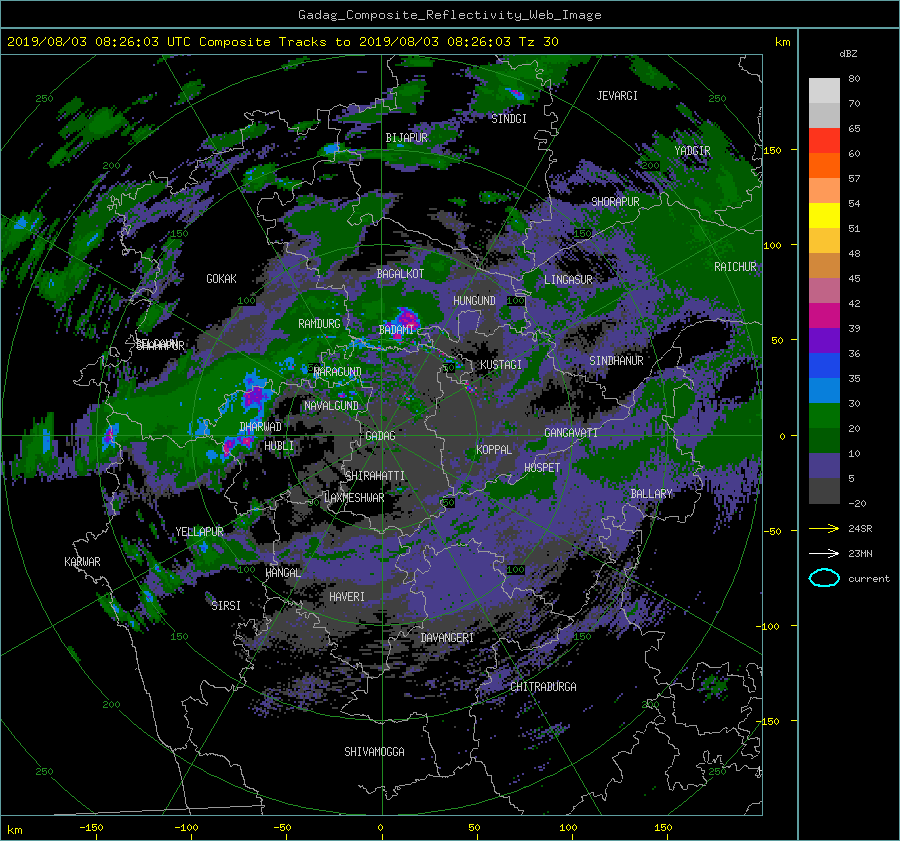Click the JEVARGI city label
Image resolution: width=900 pixels, height=841 pixels.
(617, 96)
